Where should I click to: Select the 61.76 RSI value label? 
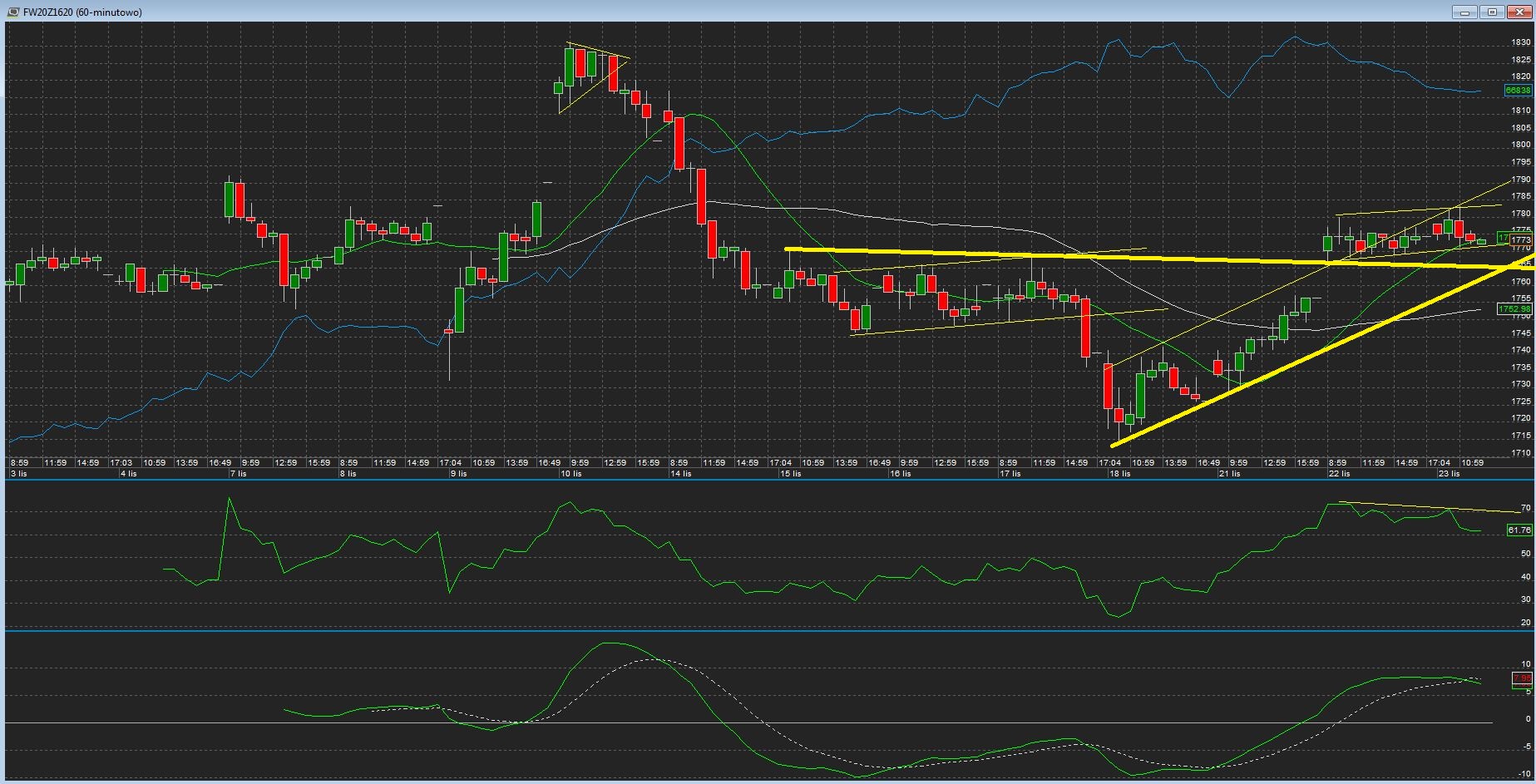tap(1519, 530)
